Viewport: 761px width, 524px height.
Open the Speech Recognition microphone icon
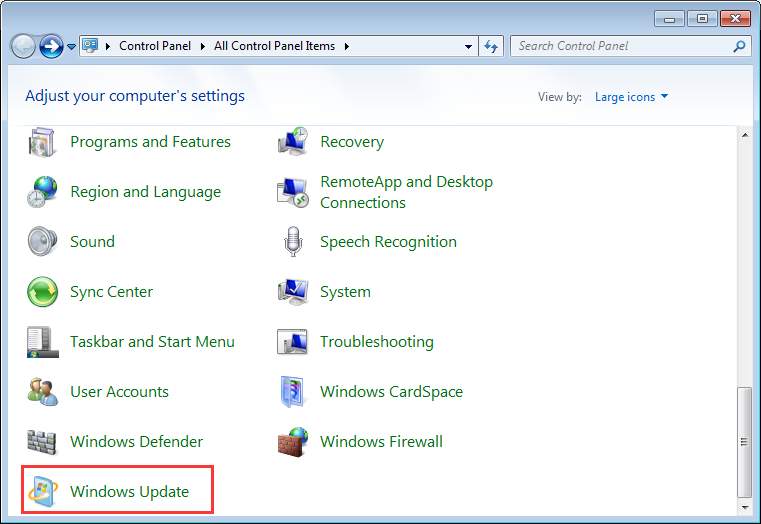(x=293, y=242)
